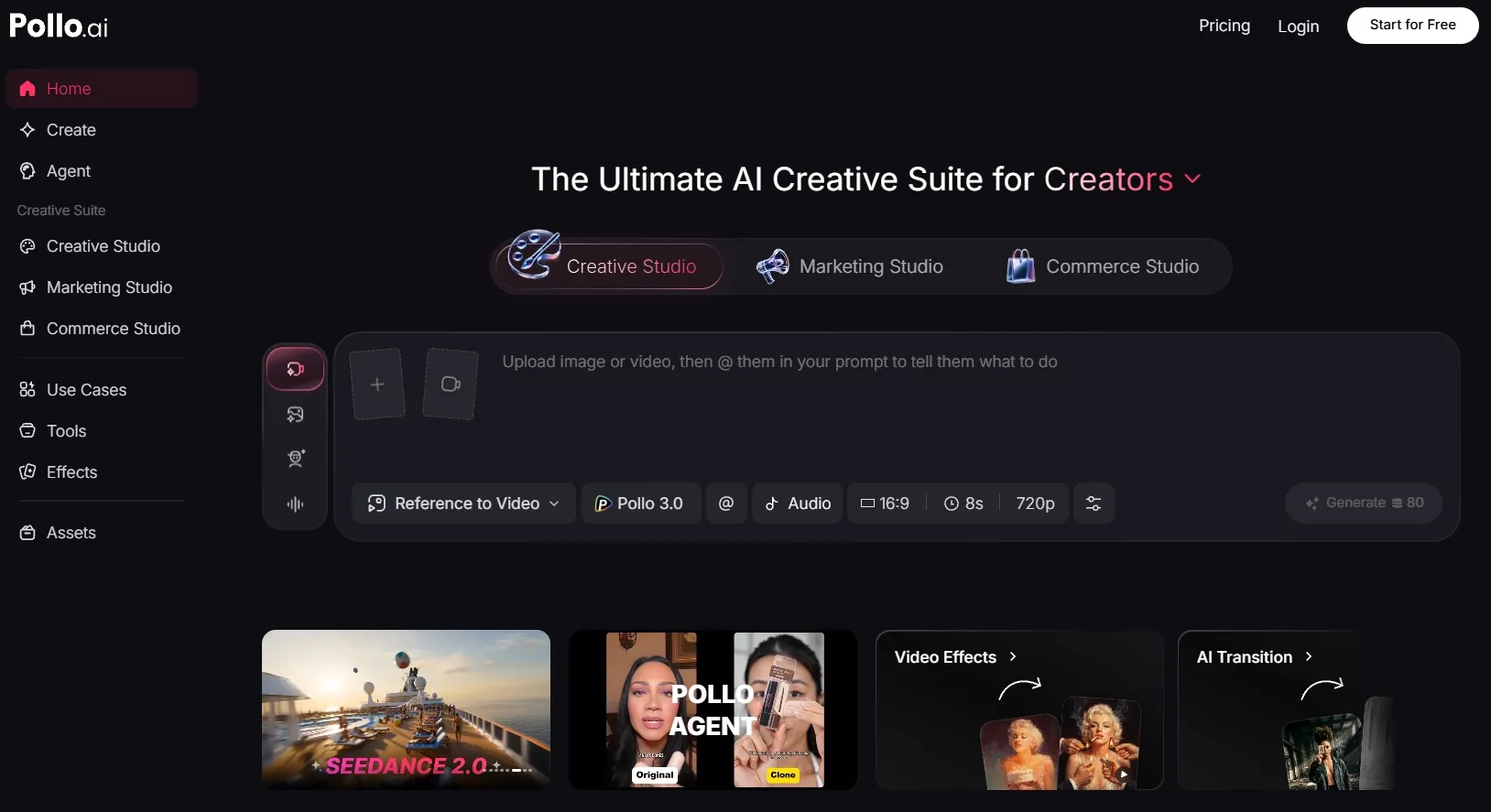Open the advanced settings sliders icon
Screen dimensions: 1491x812
pyautogui.click(x=1094, y=503)
